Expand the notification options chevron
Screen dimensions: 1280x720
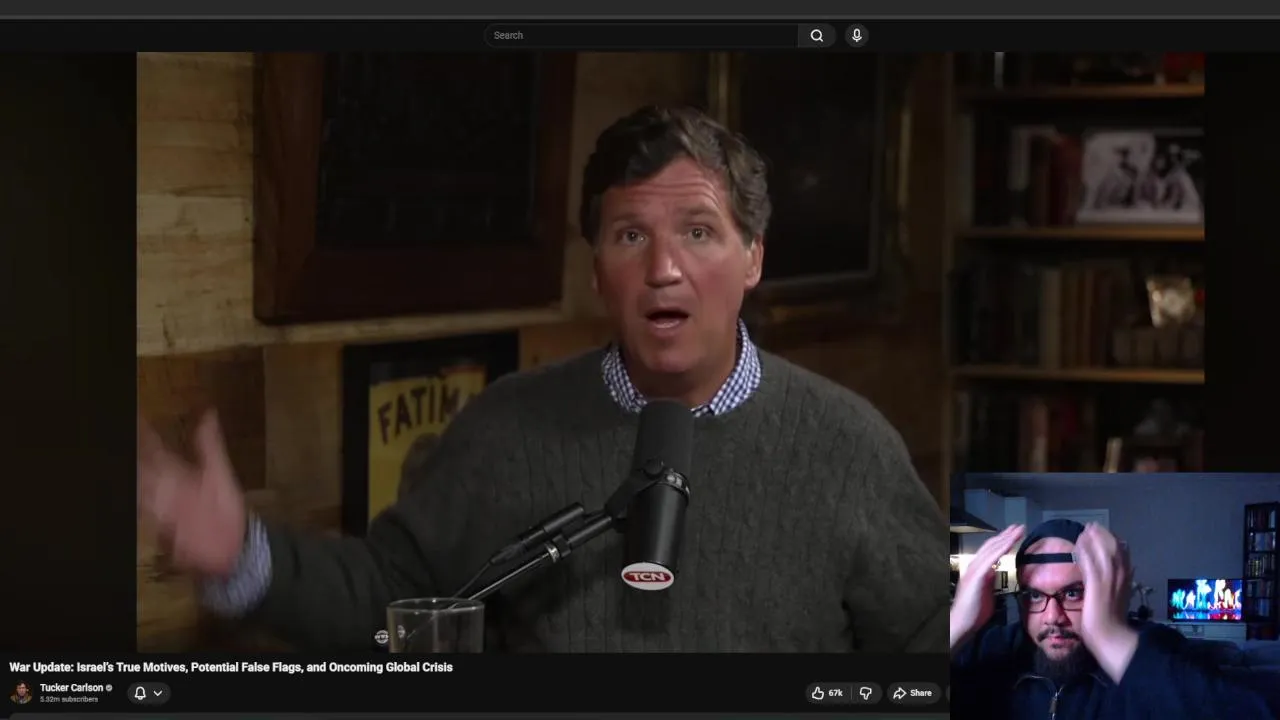[158, 693]
